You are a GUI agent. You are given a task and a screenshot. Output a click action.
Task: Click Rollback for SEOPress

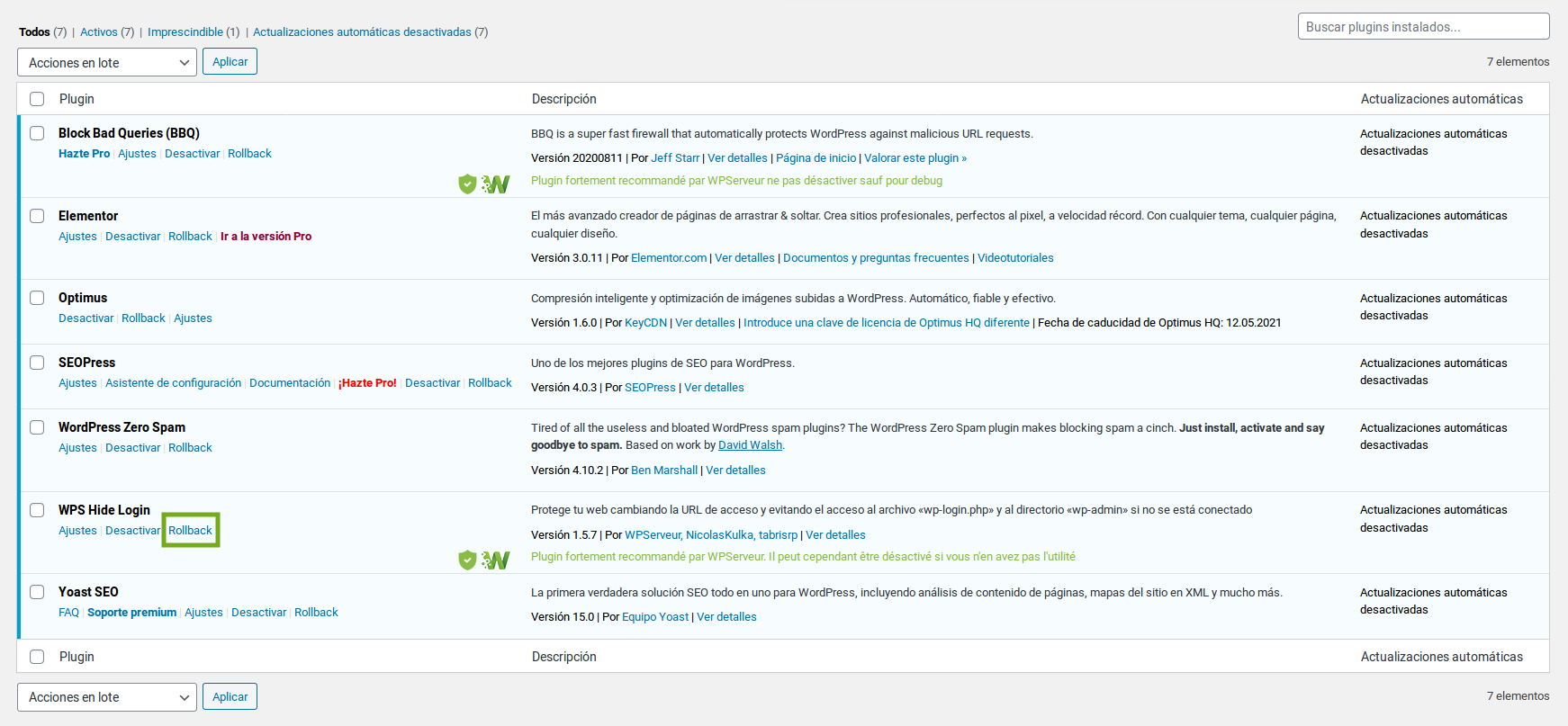pos(490,383)
